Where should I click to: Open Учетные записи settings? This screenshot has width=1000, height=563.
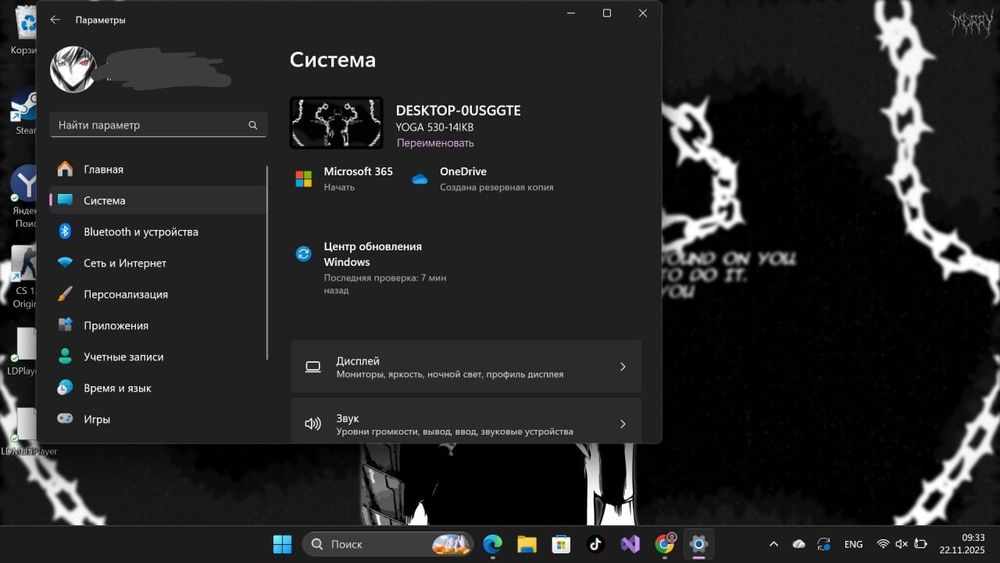click(158, 356)
